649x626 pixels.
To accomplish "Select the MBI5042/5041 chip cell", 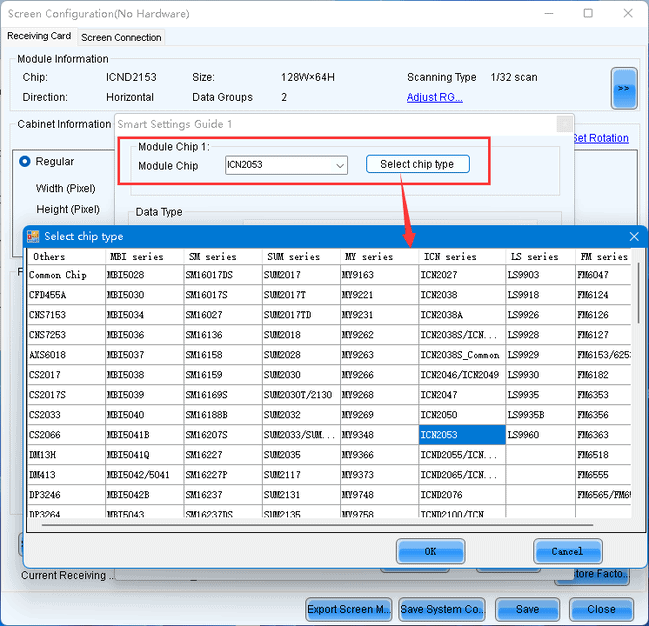I will click(144, 475).
